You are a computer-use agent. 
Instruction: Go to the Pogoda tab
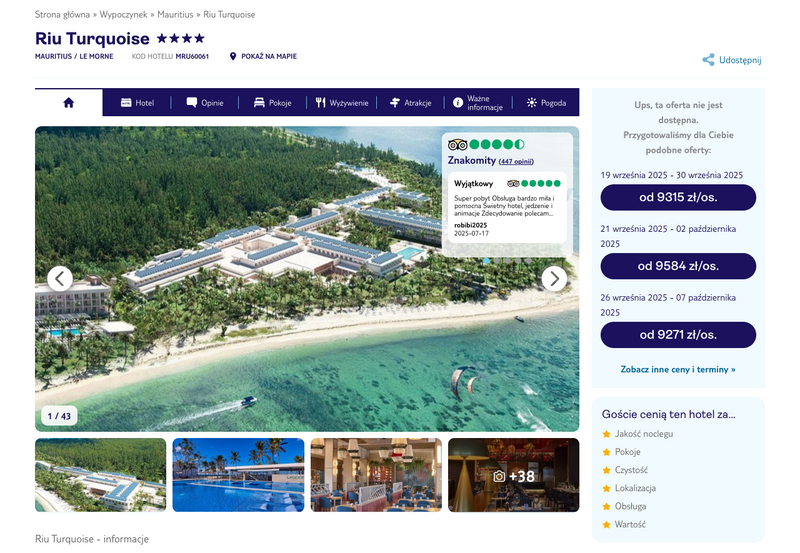click(x=546, y=103)
